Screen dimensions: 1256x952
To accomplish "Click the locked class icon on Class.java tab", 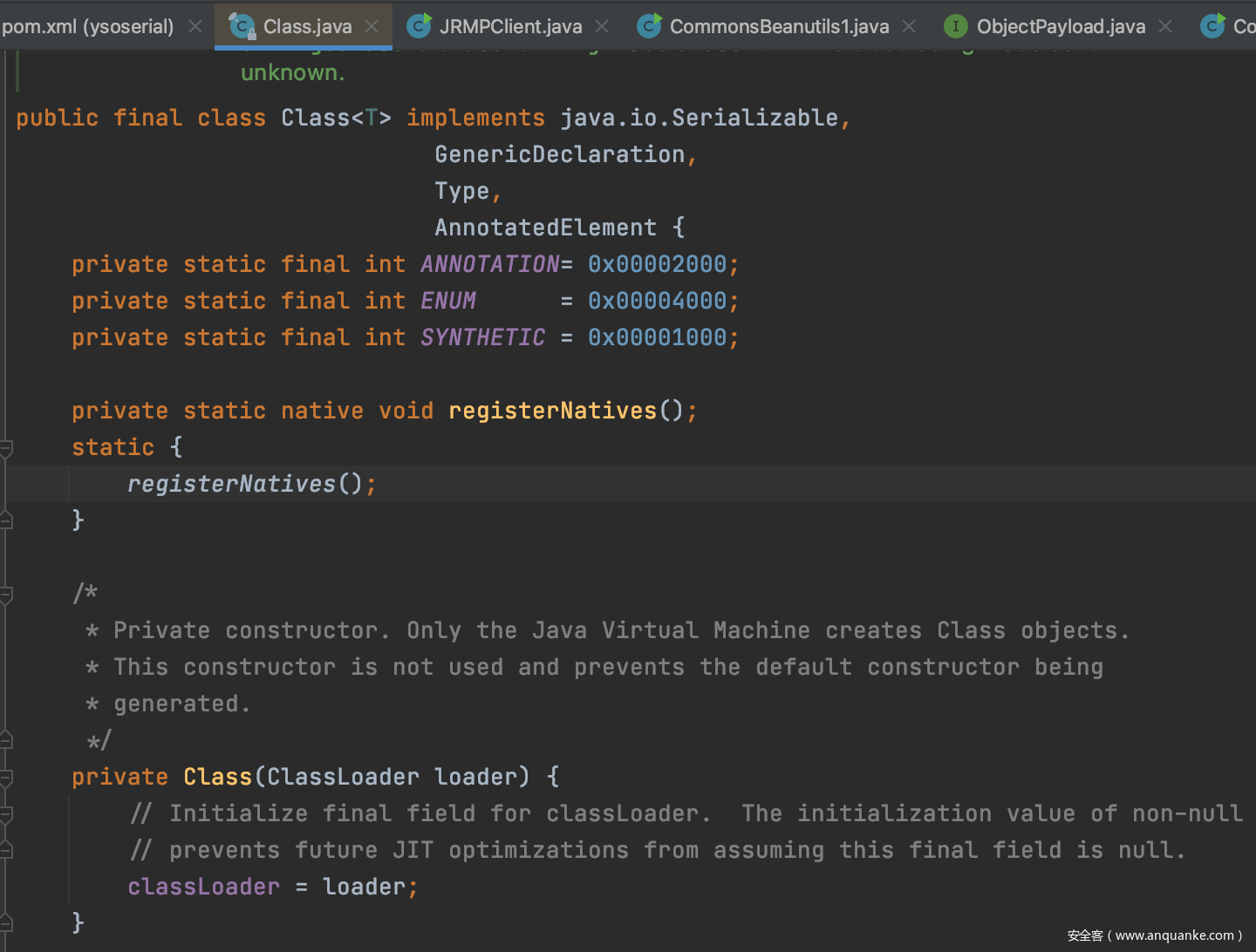I will pyautogui.click(x=242, y=26).
